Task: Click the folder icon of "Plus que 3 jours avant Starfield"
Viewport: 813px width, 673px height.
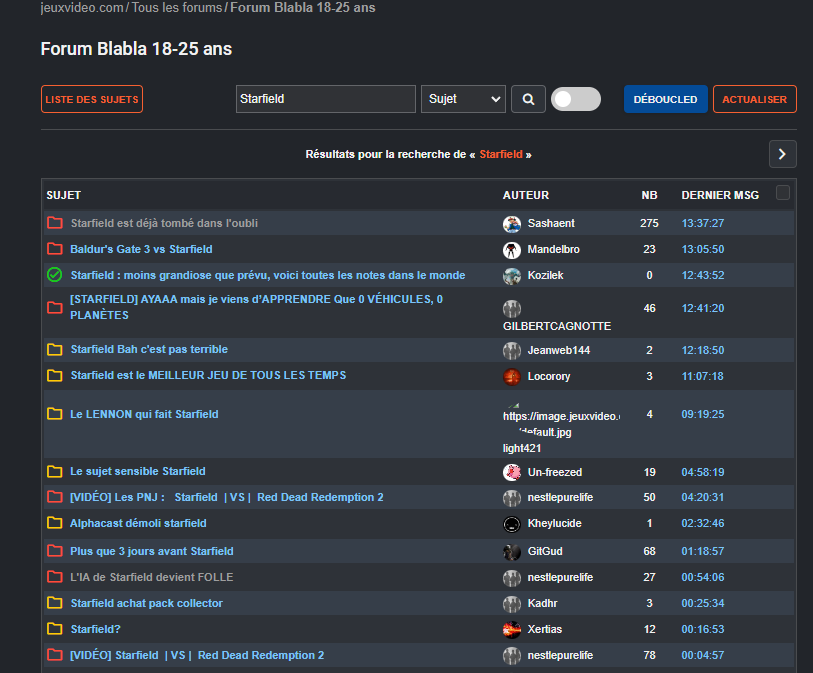Action: tap(54, 551)
